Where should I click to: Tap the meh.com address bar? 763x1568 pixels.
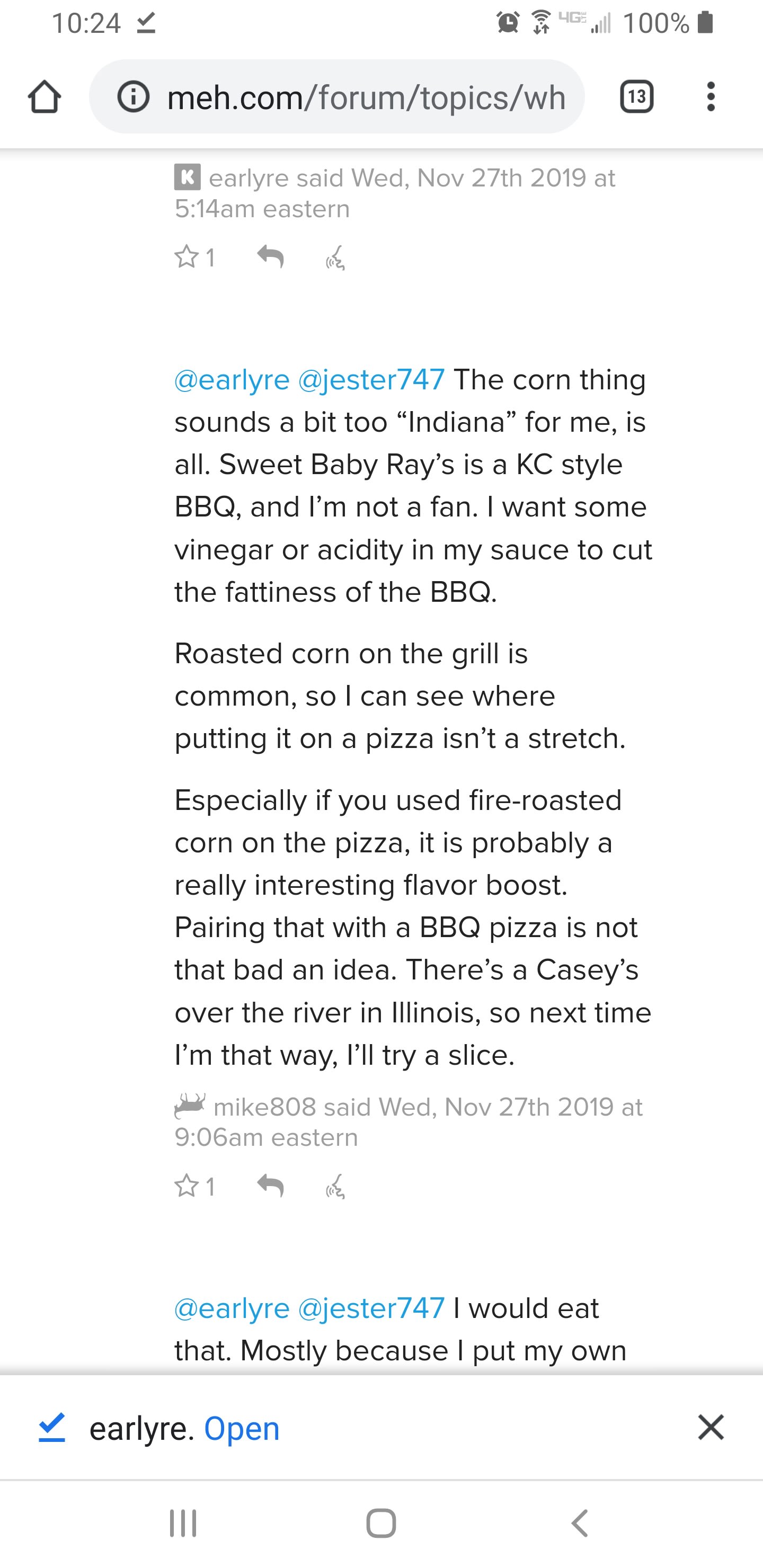click(366, 97)
